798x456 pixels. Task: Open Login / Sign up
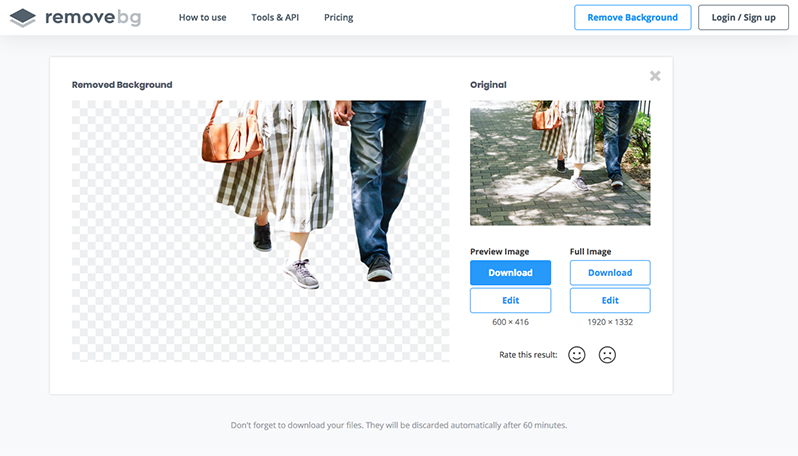point(744,17)
